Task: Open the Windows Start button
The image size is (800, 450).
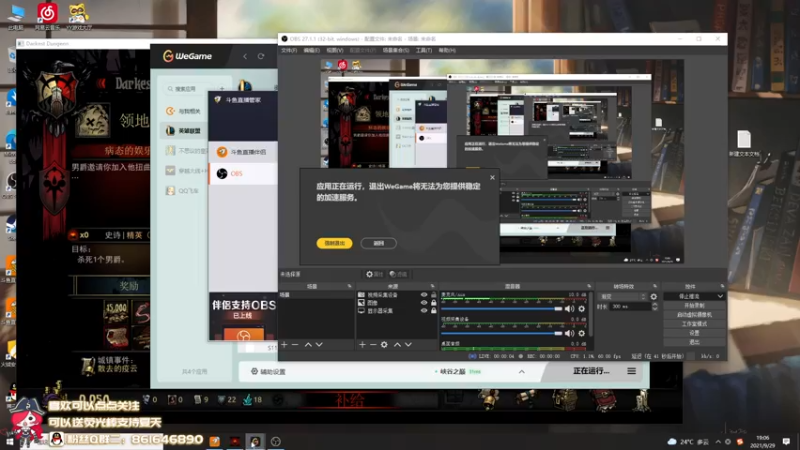Action: pos(9,441)
